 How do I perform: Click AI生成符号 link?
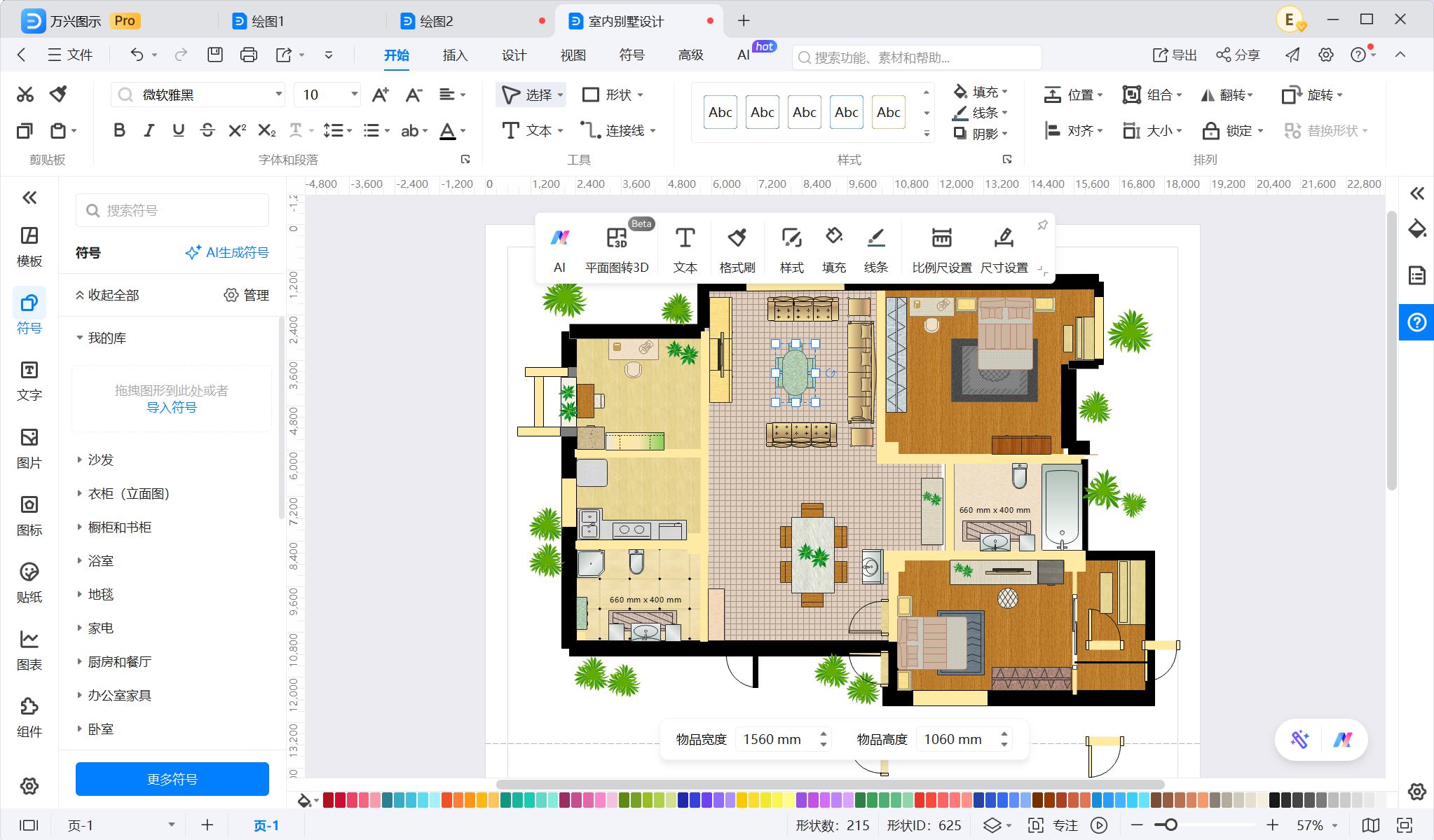click(x=227, y=252)
